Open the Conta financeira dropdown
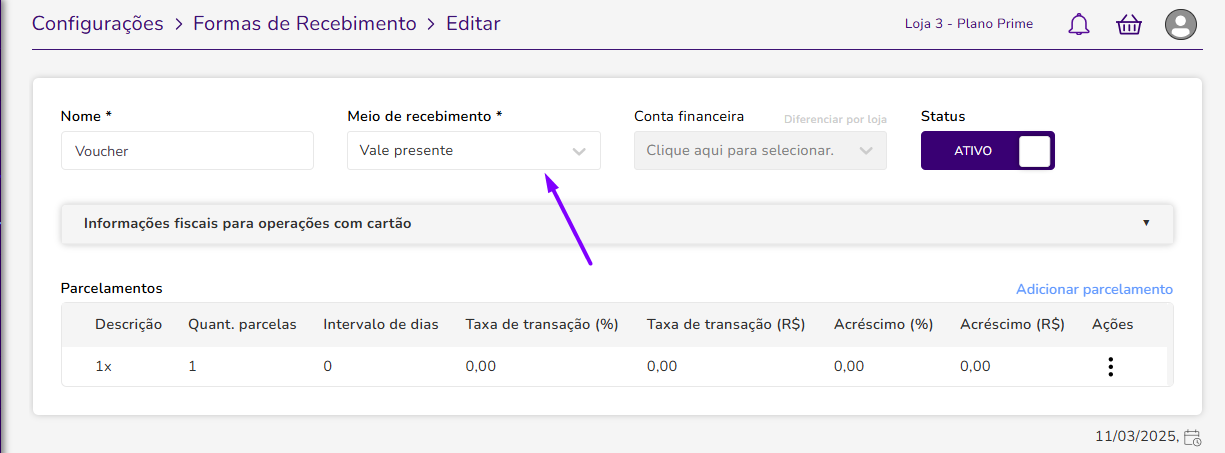 (760, 151)
